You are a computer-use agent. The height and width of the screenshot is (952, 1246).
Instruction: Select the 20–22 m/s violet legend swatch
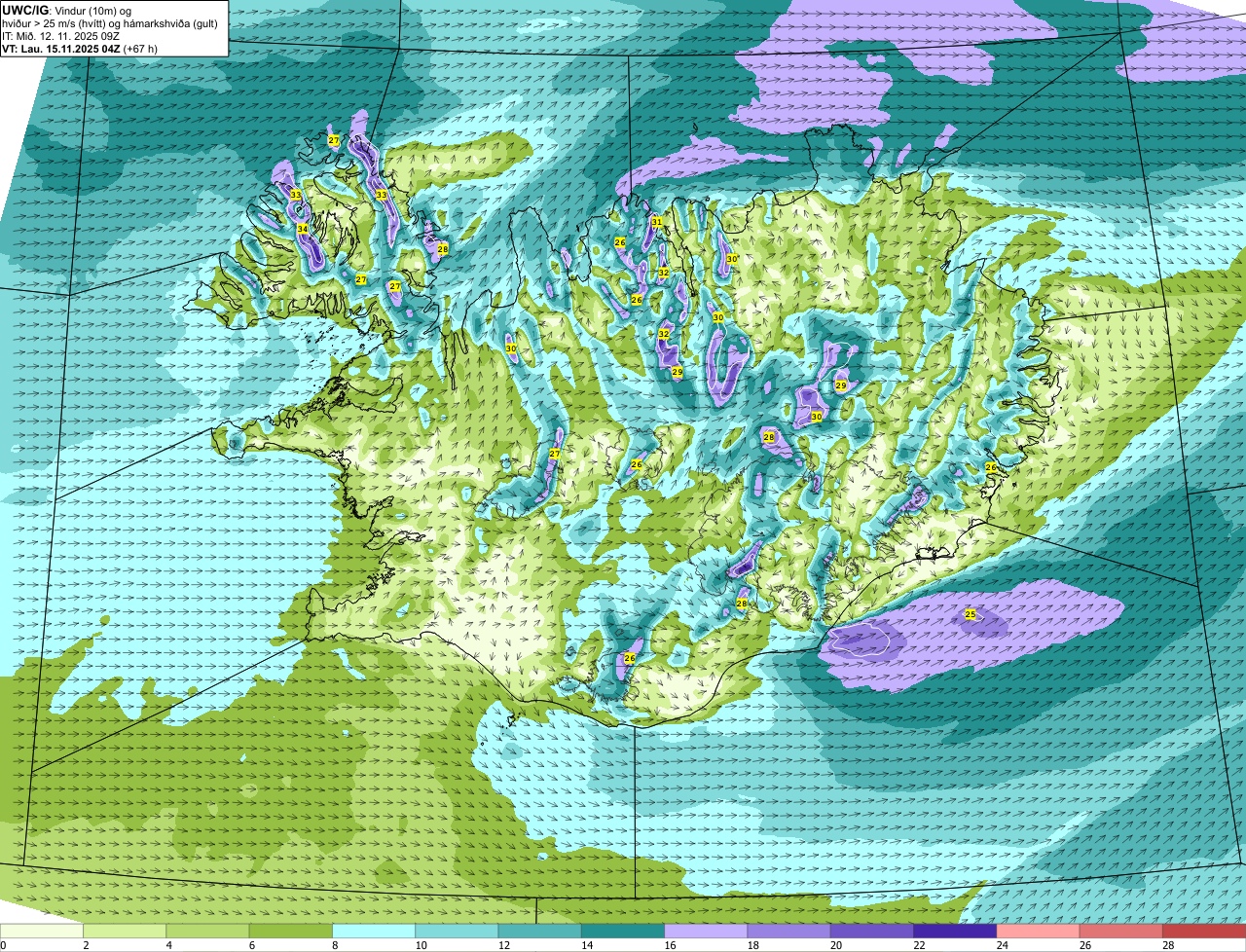(872, 931)
